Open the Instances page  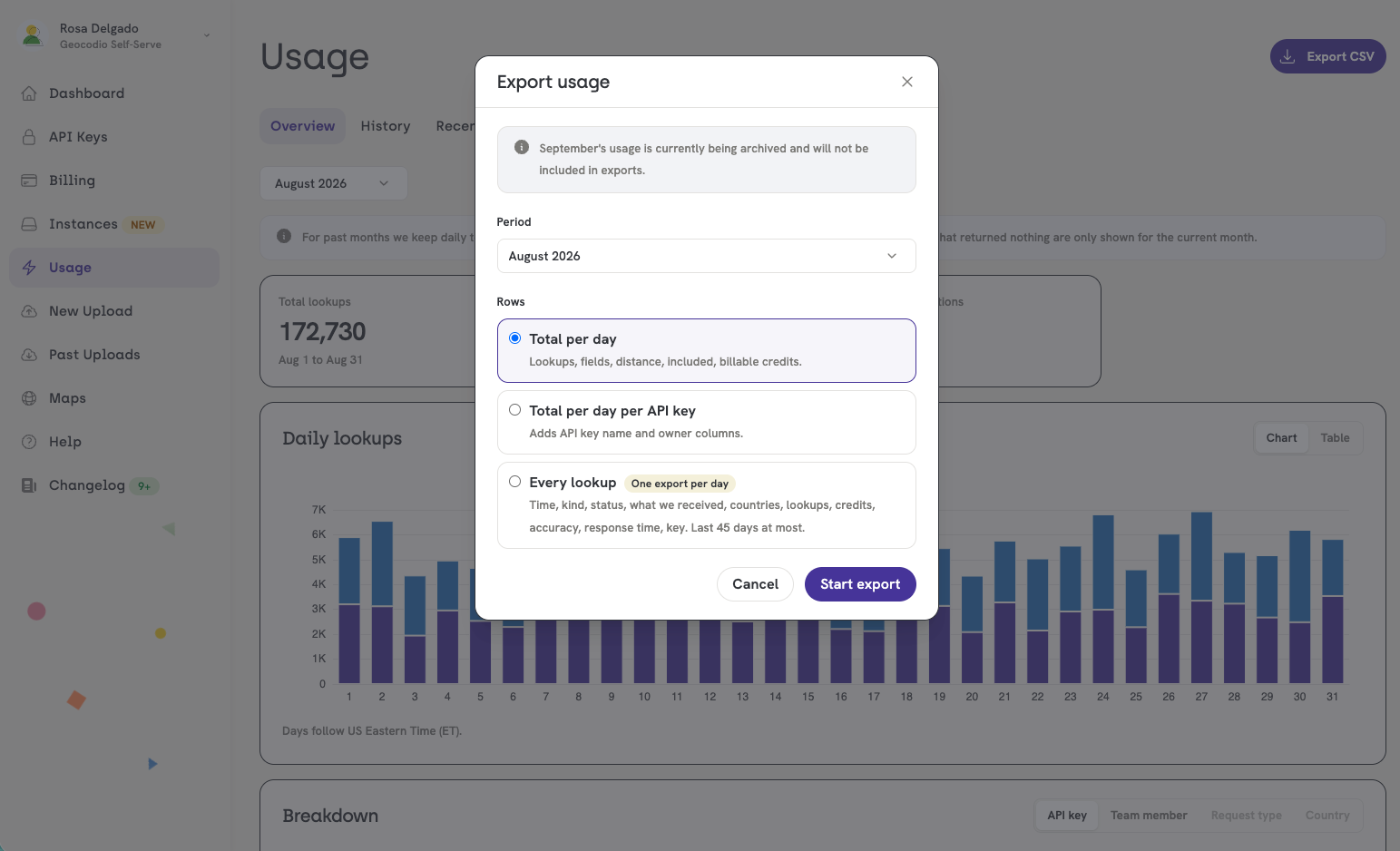pyautogui.click(x=114, y=224)
